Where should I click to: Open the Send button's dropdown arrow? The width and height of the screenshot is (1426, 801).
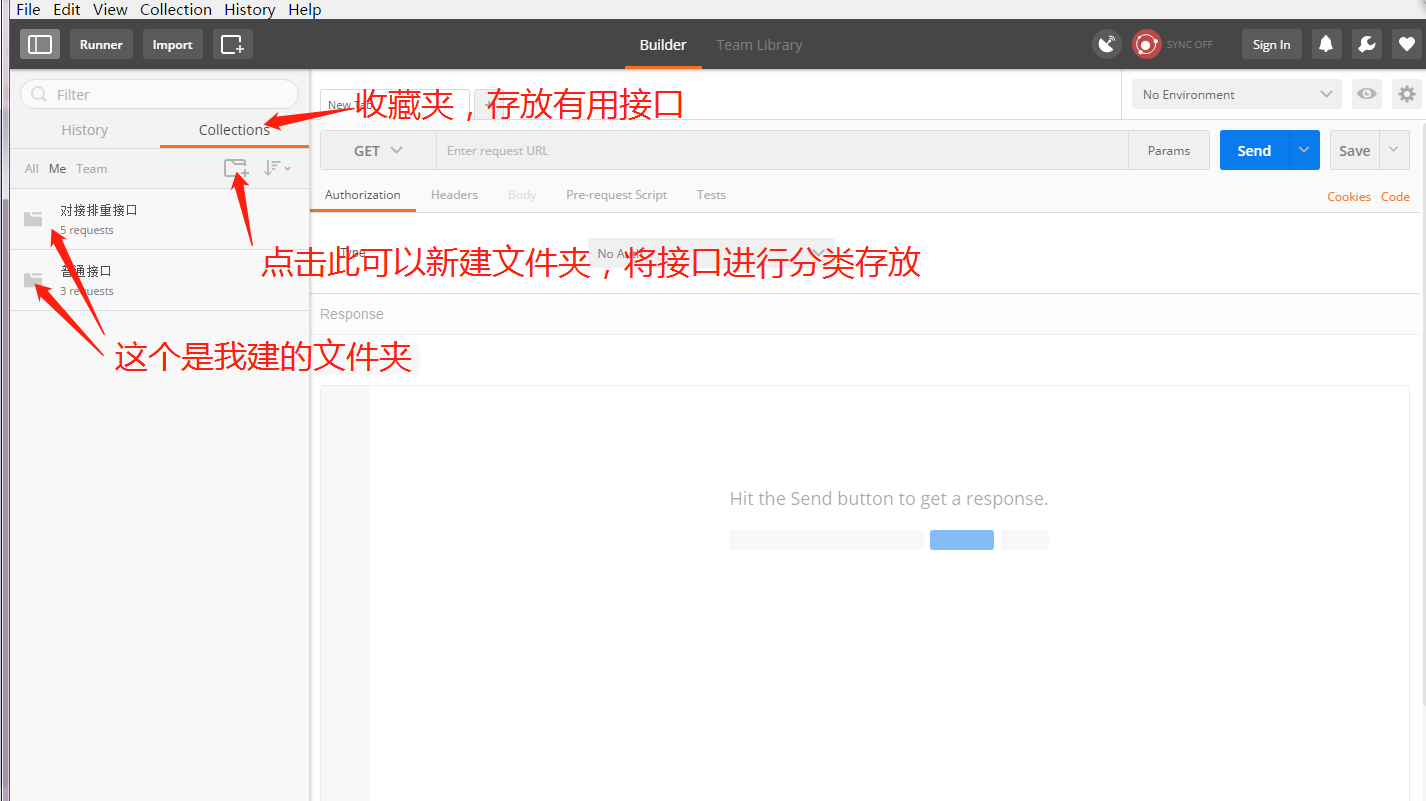point(1304,150)
